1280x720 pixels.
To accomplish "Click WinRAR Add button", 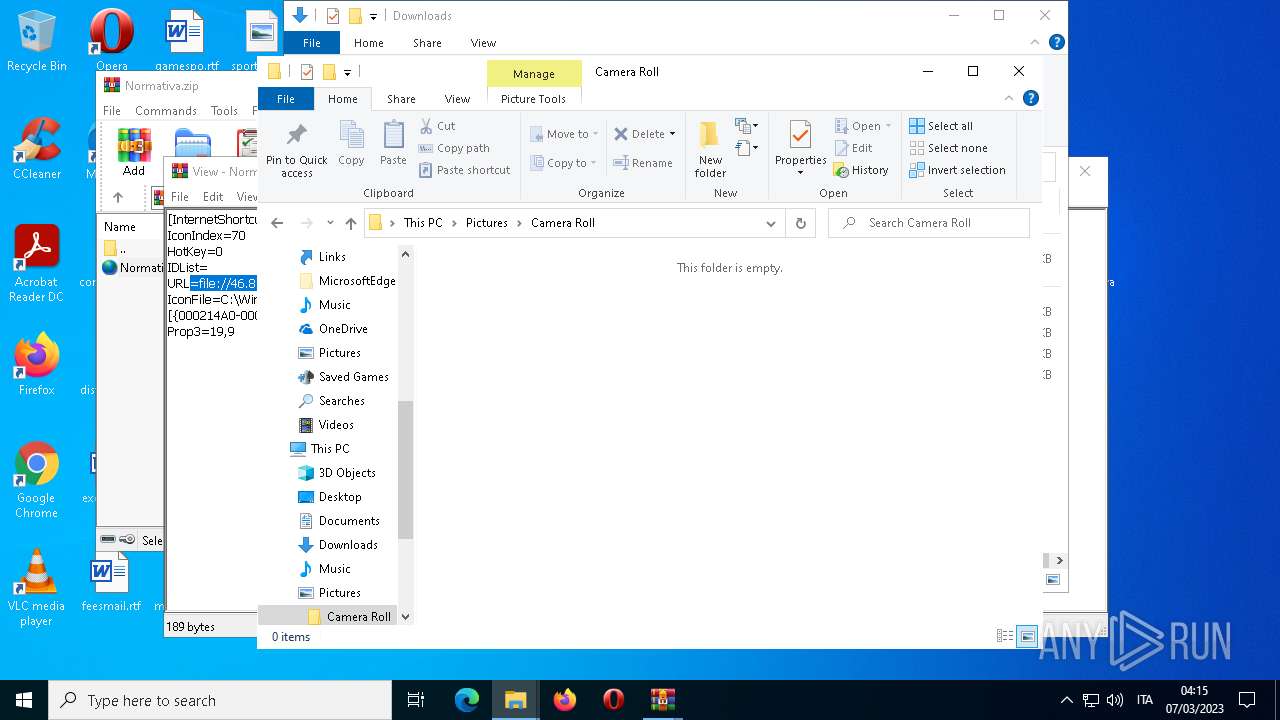I will [133, 152].
